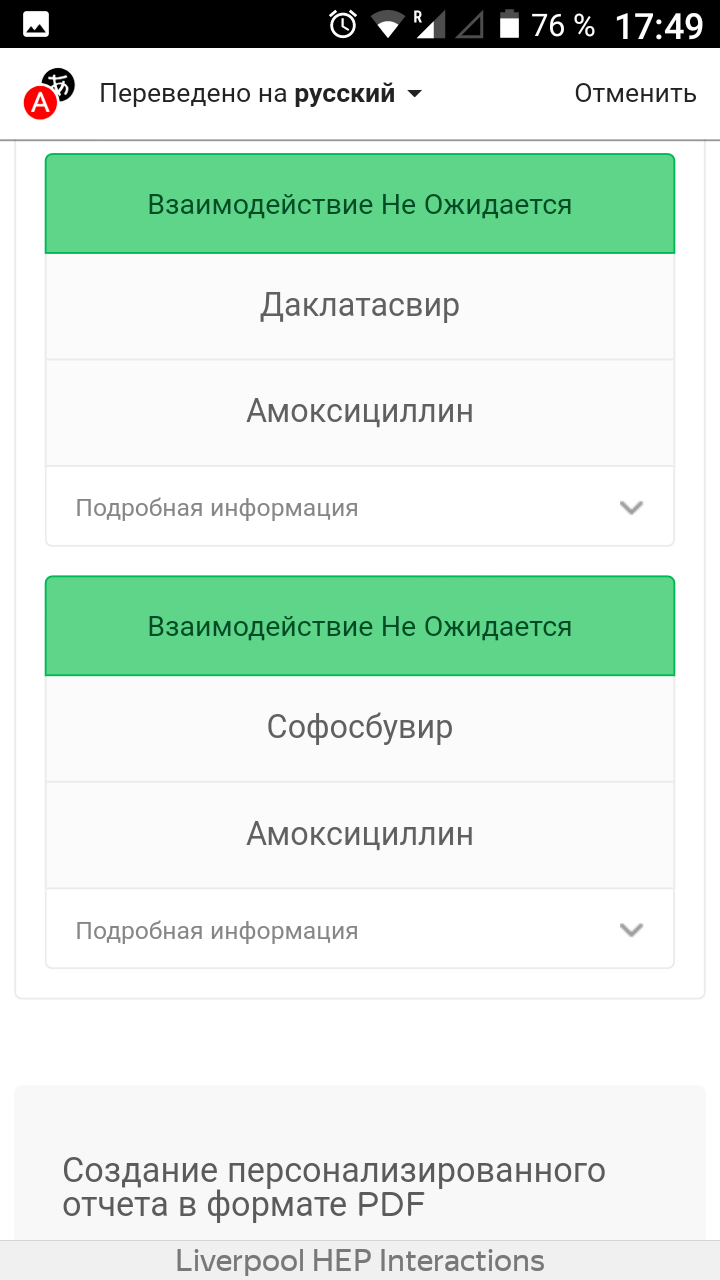Tap Амоксициллин in the Софосбувир card

360,834
